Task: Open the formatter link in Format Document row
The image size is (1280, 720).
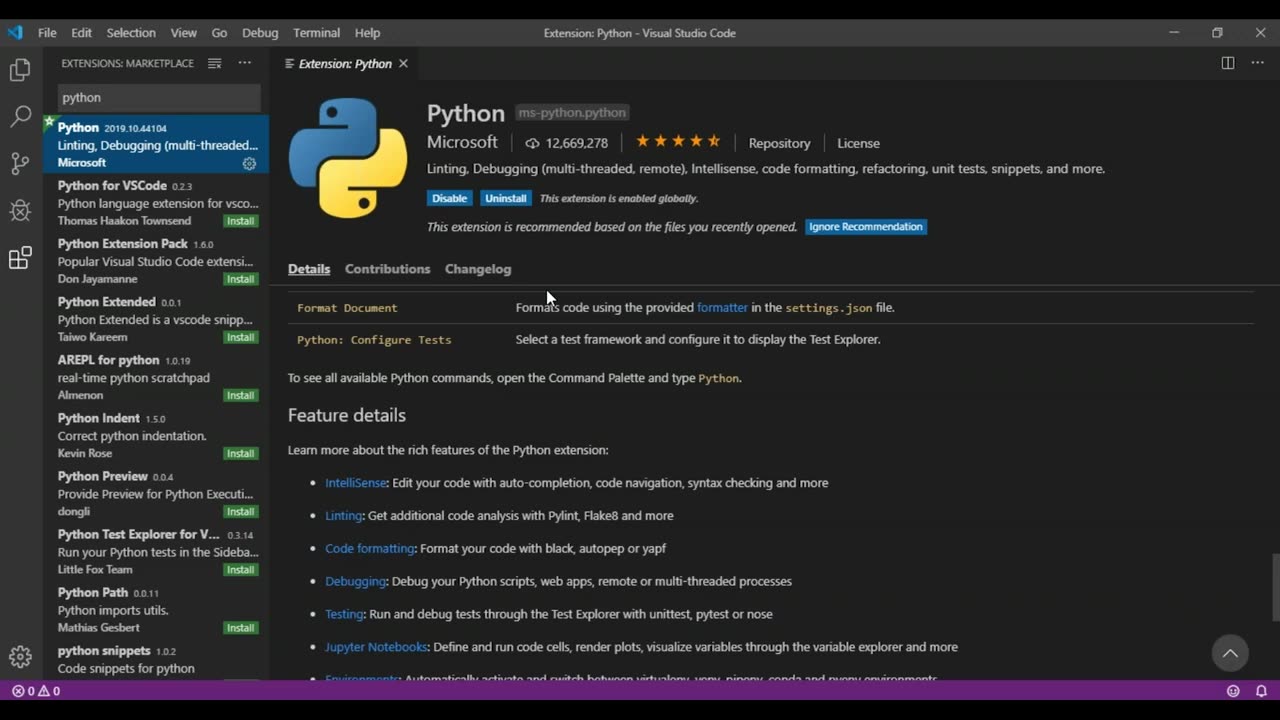Action: click(x=722, y=308)
